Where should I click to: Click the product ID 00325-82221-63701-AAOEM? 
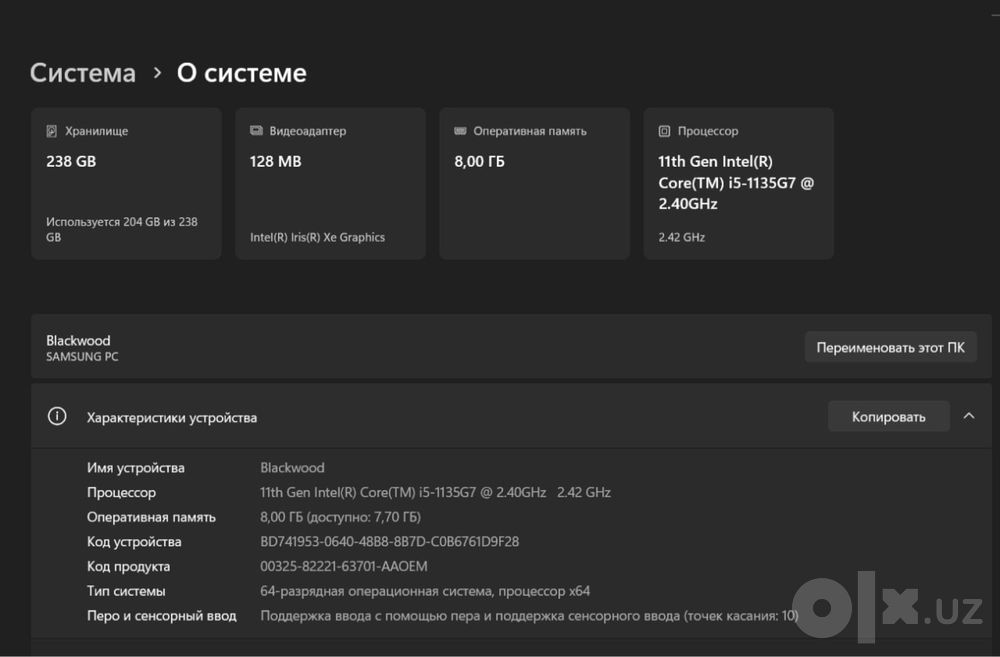344,566
